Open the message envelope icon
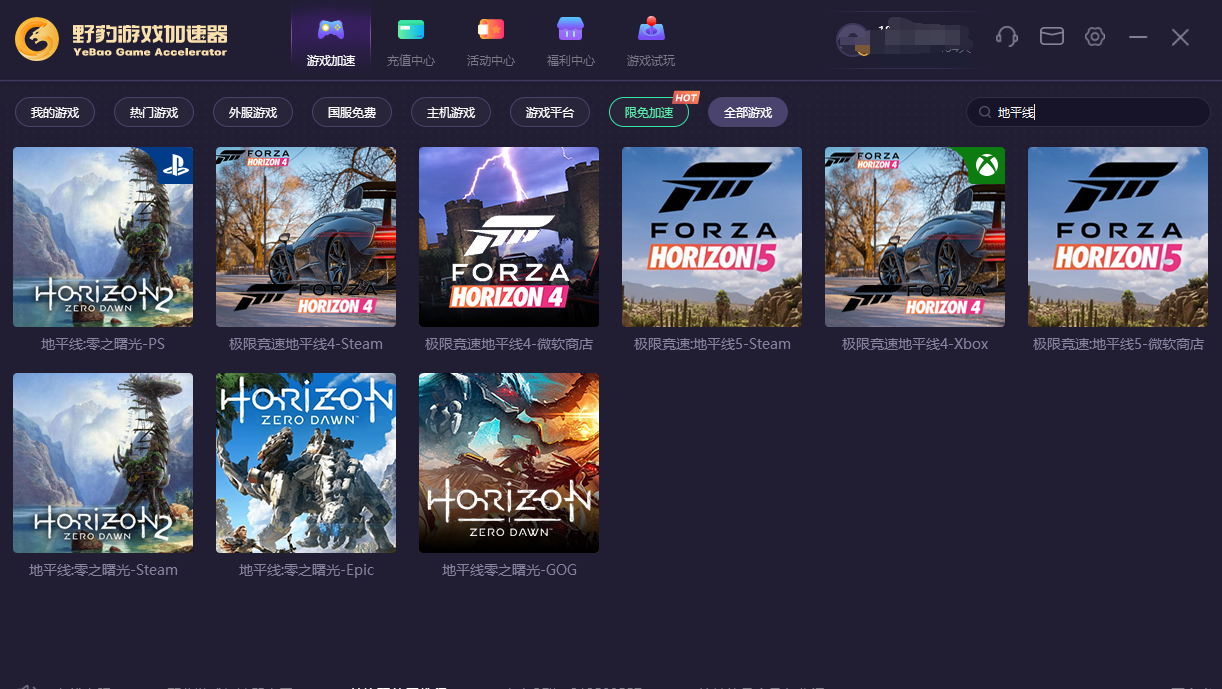The width and height of the screenshot is (1222, 689). [1051, 37]
